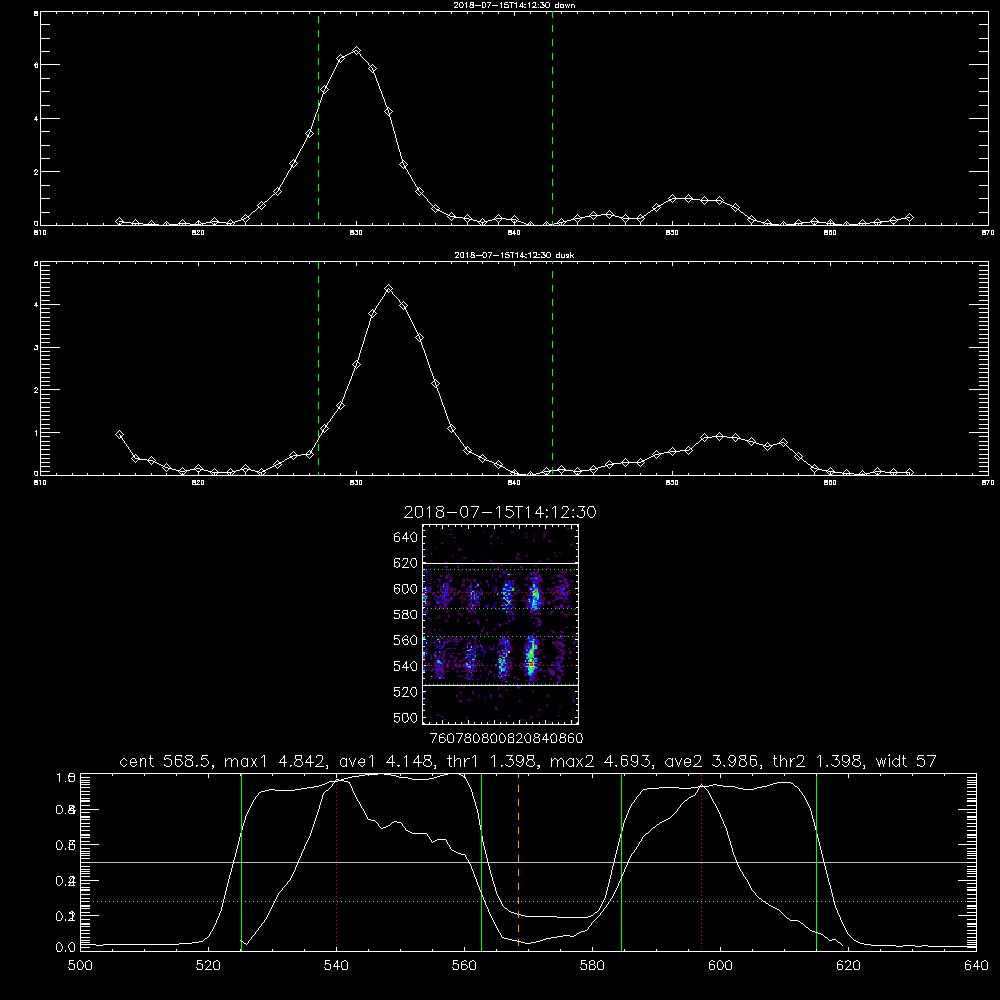This screenshot has width=1000, height=1000.
Task: Click the rightmost diamond marker on the dawn curve
Action: click(x=909, y=217)
